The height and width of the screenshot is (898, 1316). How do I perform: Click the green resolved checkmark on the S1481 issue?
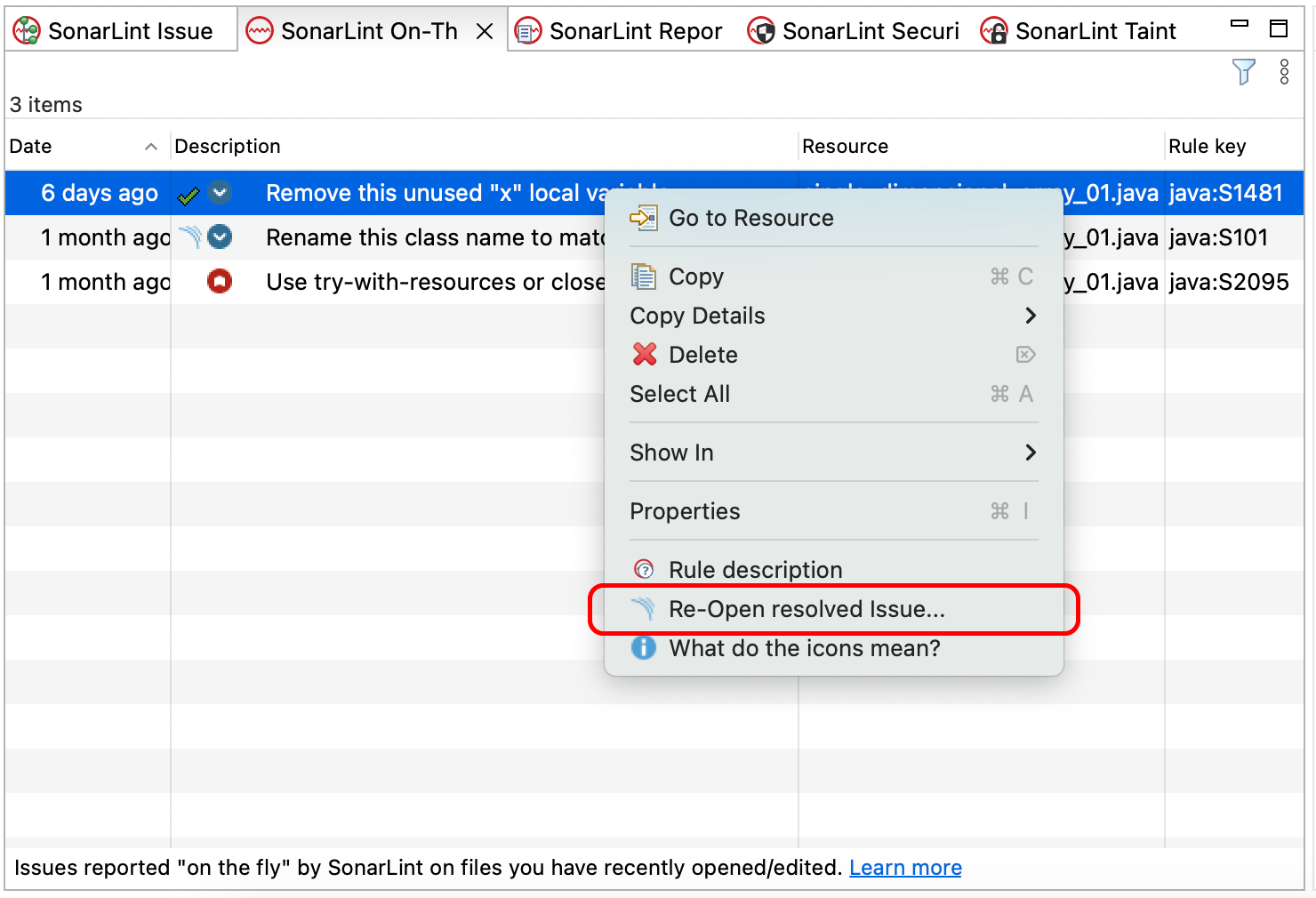[x=189, y=191]
